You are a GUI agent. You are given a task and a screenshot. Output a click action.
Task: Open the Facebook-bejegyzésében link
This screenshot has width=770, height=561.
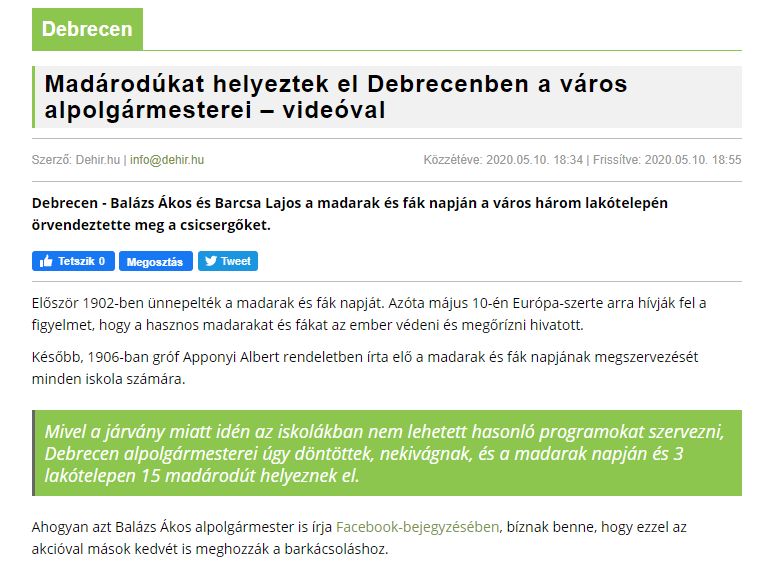pos(417,527)
